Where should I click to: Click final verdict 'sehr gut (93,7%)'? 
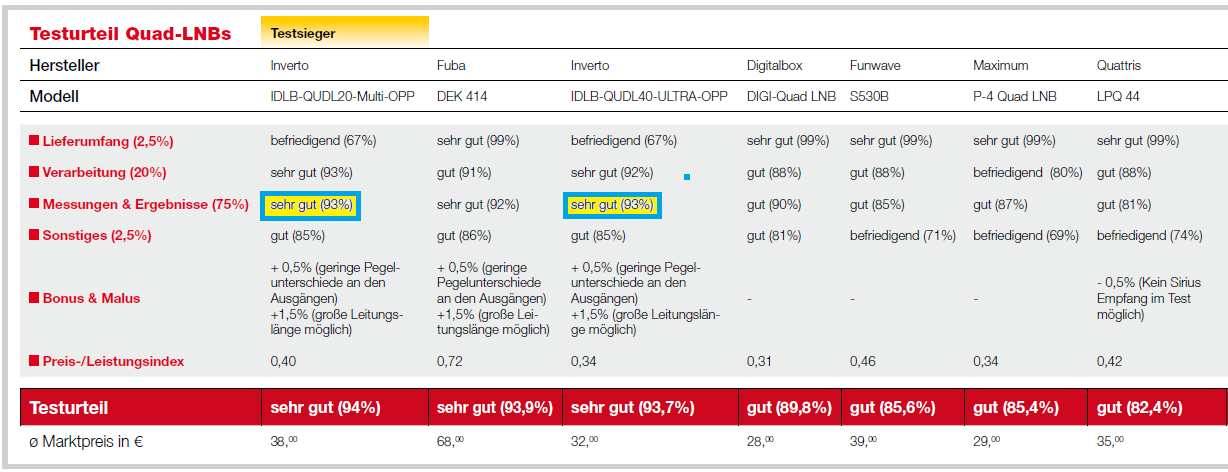coord(632,408)
